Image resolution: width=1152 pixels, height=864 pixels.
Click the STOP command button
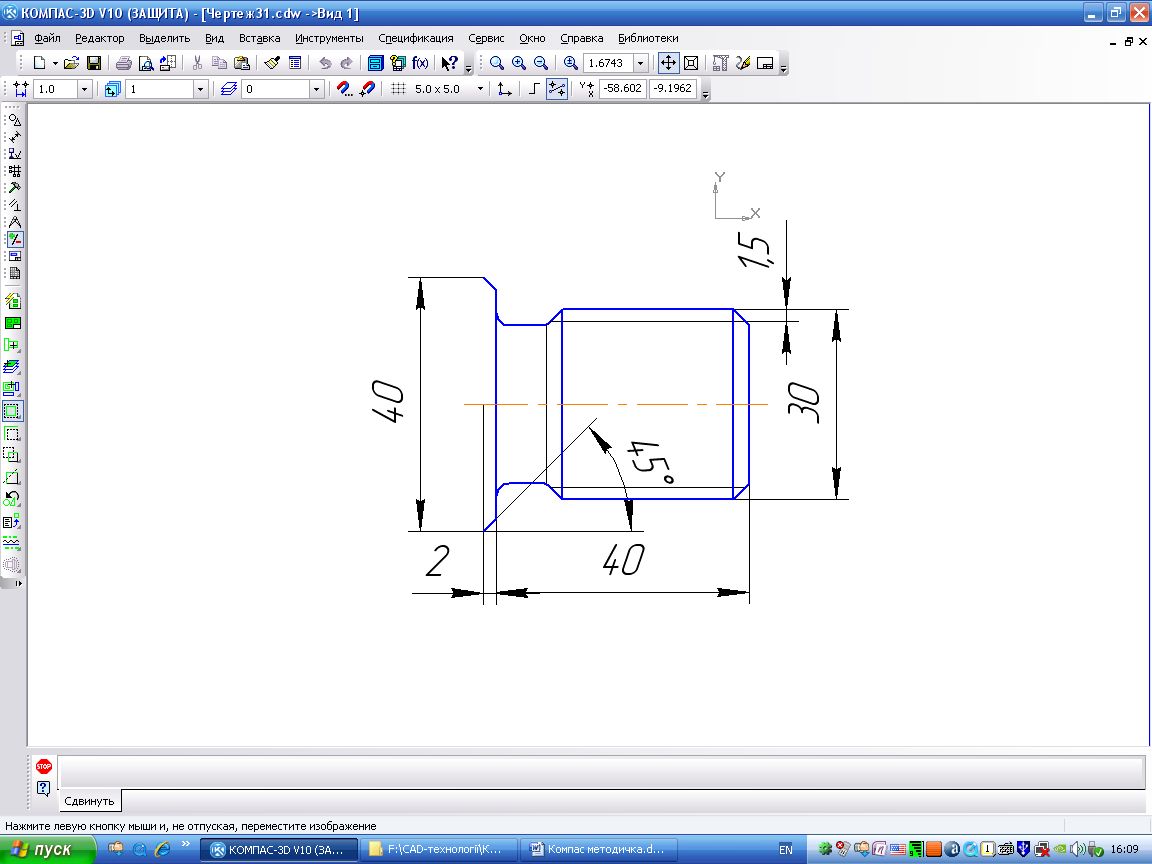[44, 766]
